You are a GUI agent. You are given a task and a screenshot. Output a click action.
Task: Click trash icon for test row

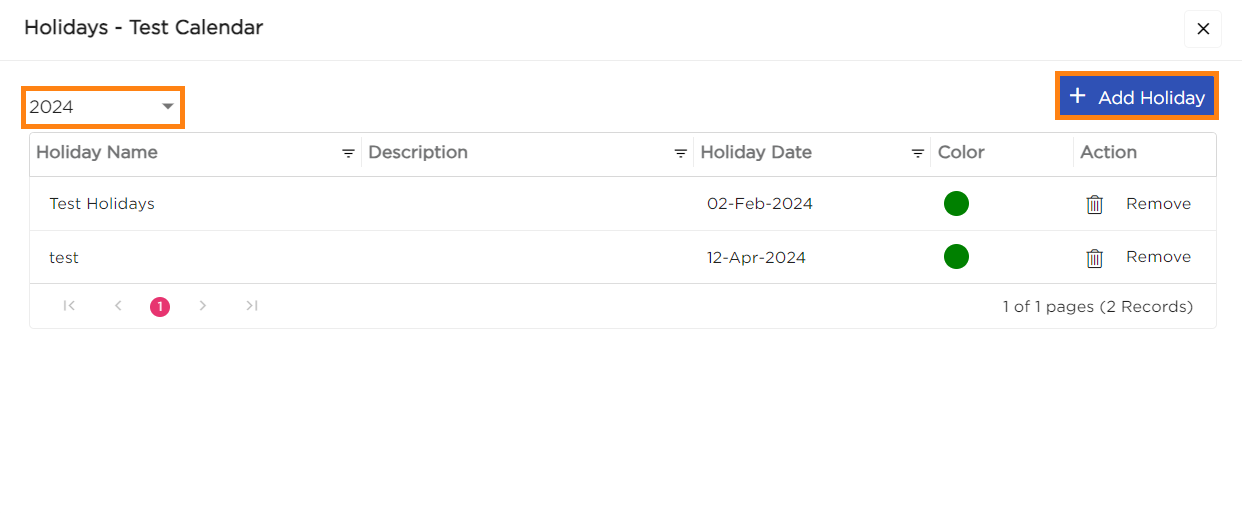pos(1095,258)
